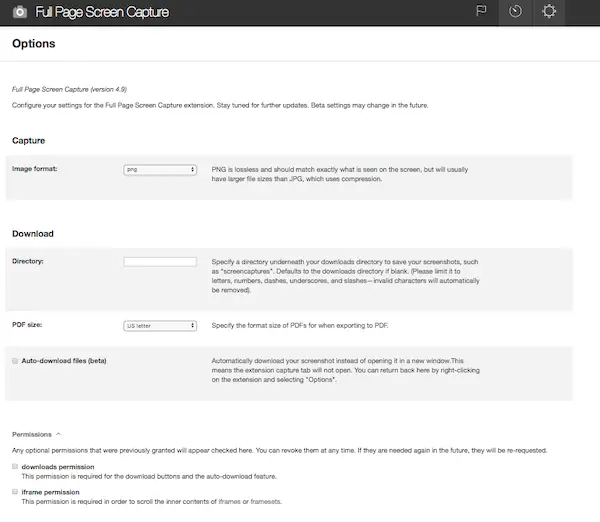The height and width of the screenshot is (522, 600).
Task: Click the Options page heading
Action: click(34, 44)
